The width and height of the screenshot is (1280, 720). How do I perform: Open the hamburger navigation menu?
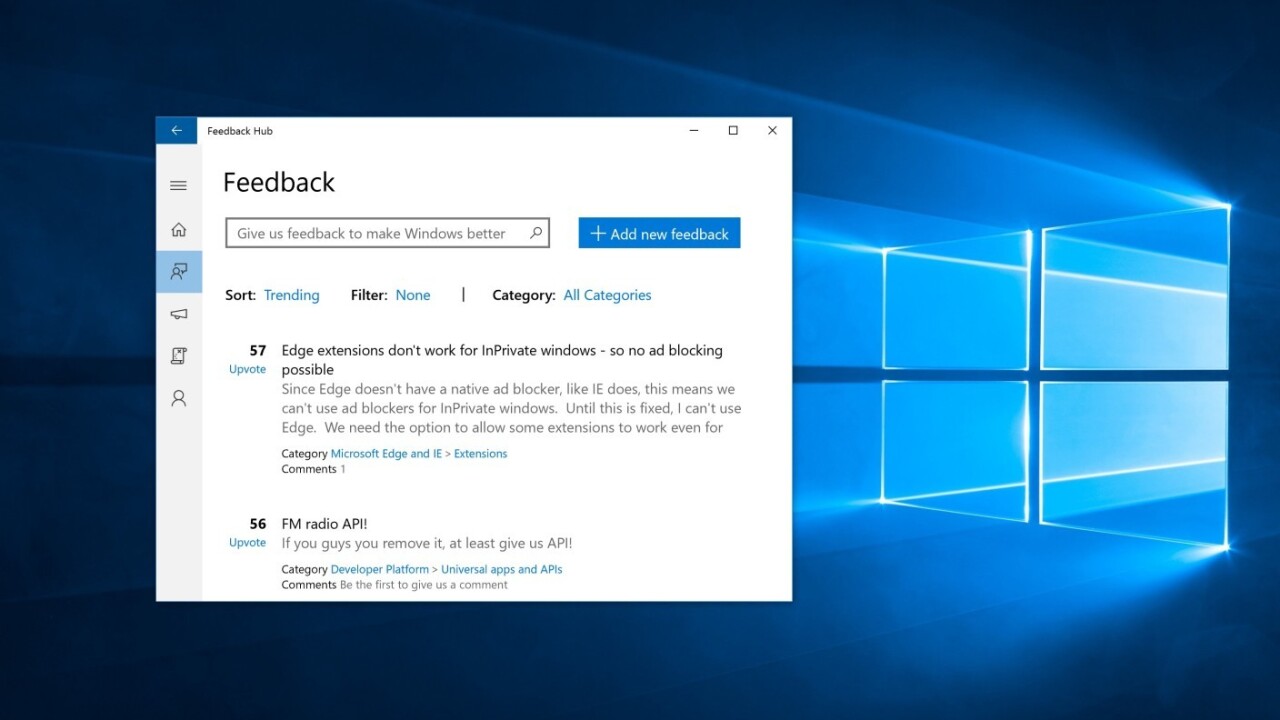(x=178, y=186)
